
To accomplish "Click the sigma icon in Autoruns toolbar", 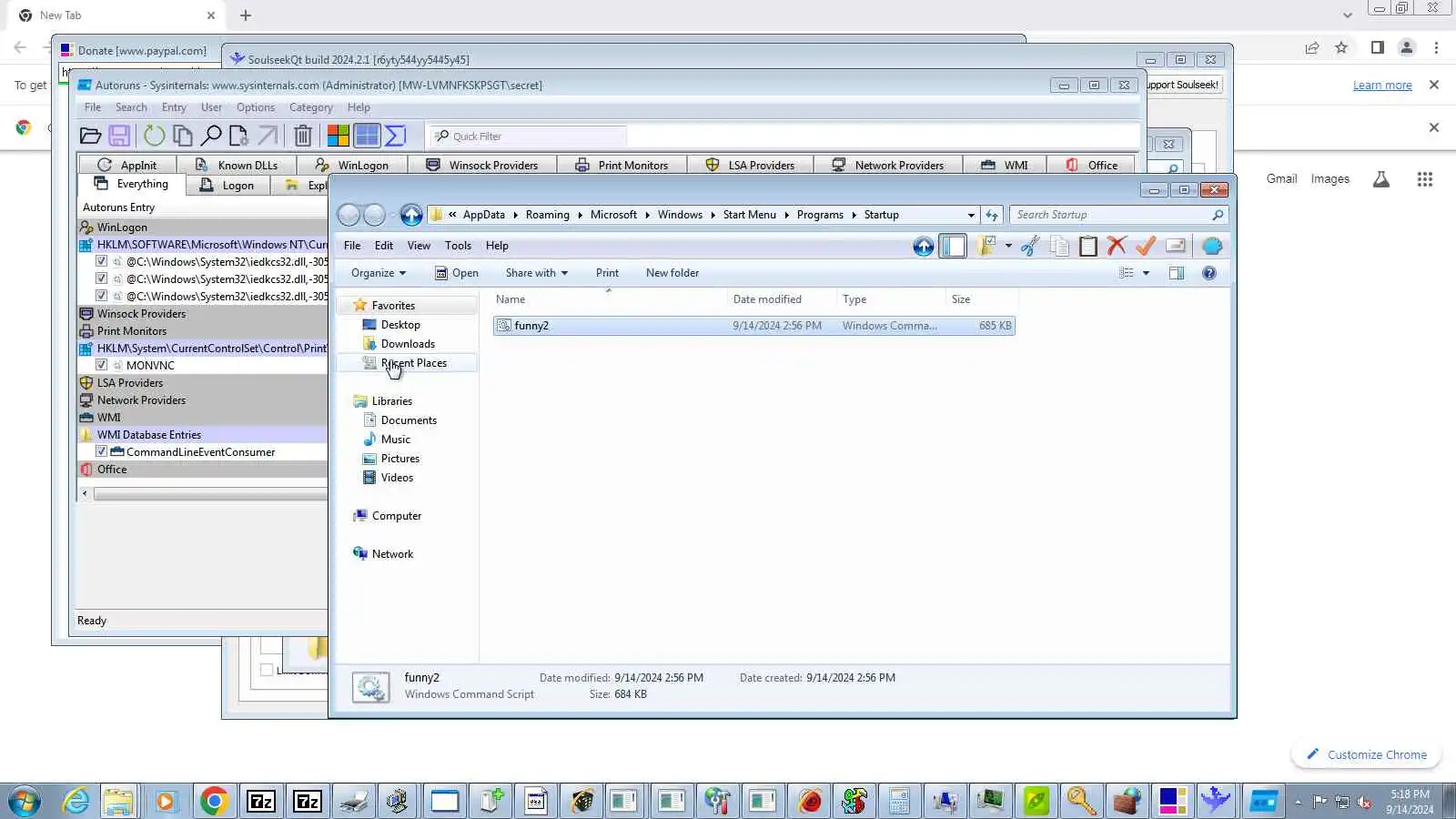I will pos(395,136).
